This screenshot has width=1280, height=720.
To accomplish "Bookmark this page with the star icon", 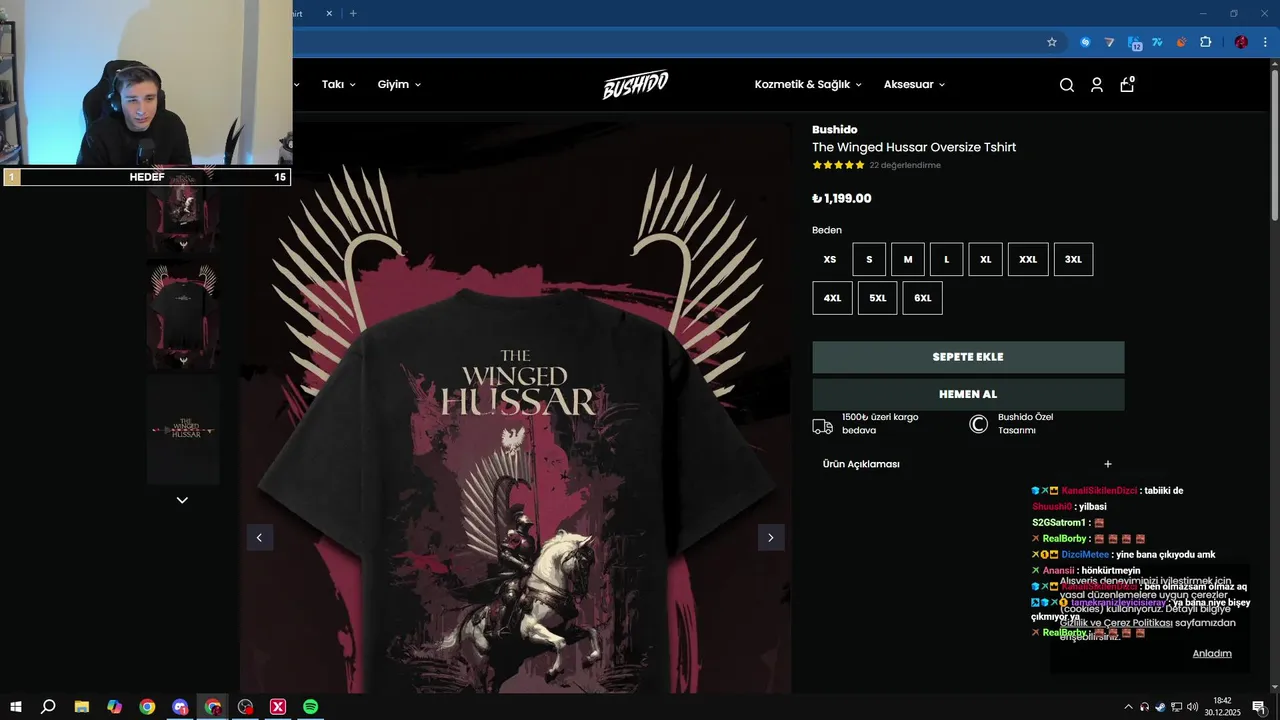I will [x=1052, y=42].
